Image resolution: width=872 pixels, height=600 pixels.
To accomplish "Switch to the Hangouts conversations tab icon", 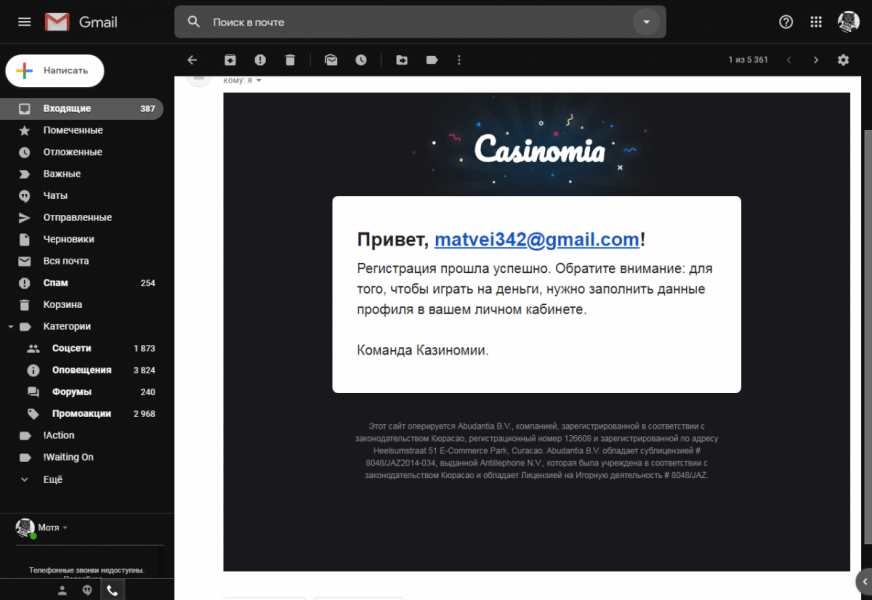I will [x=87, y=591].
